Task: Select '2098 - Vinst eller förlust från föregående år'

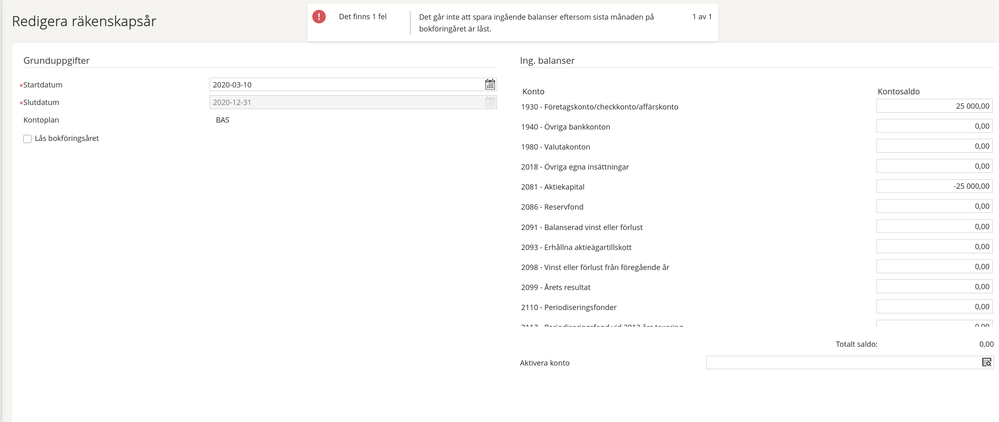Action: [x=595, y=268]
